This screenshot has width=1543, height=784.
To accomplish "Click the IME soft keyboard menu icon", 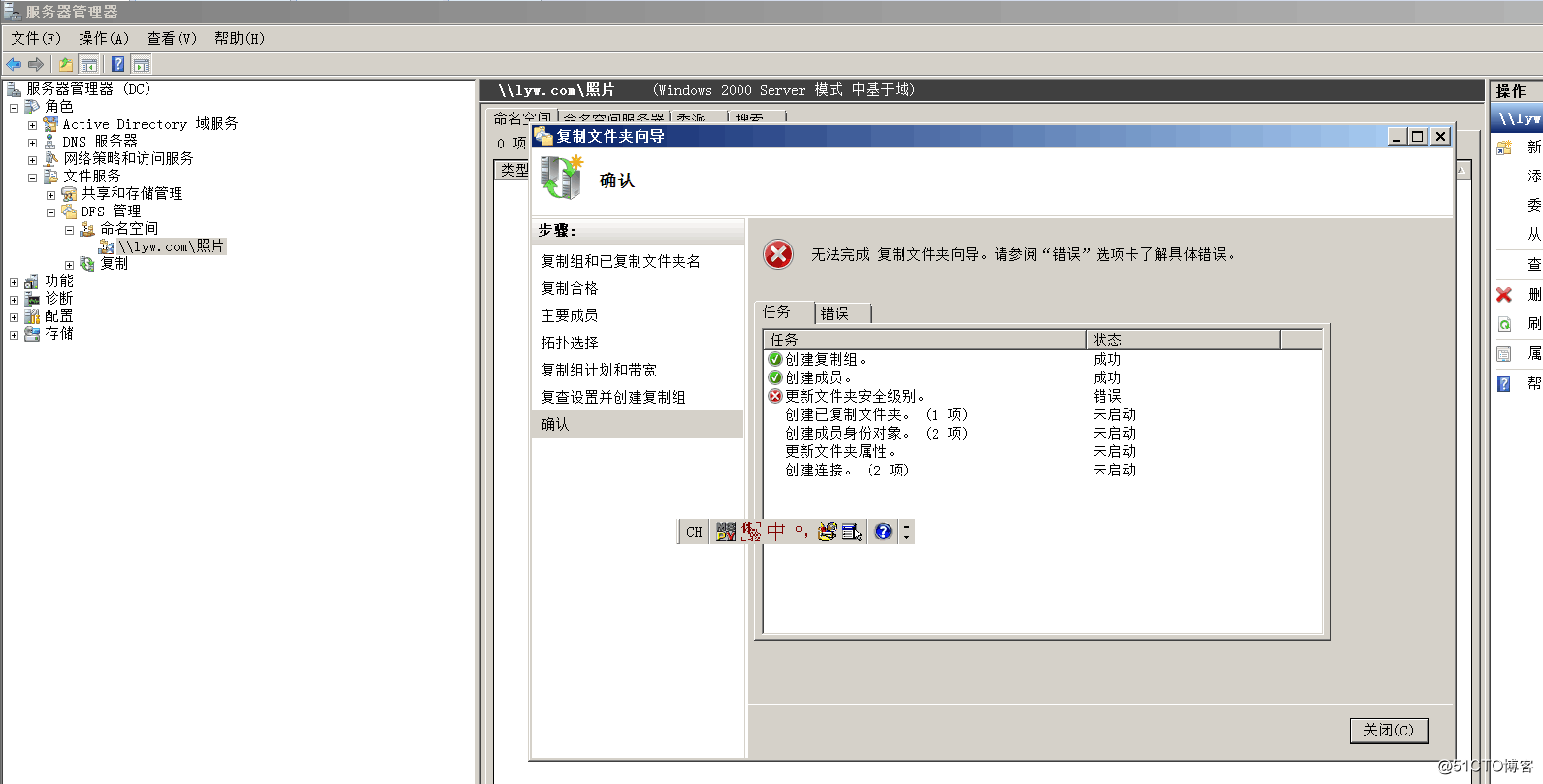I will [852, 532].
